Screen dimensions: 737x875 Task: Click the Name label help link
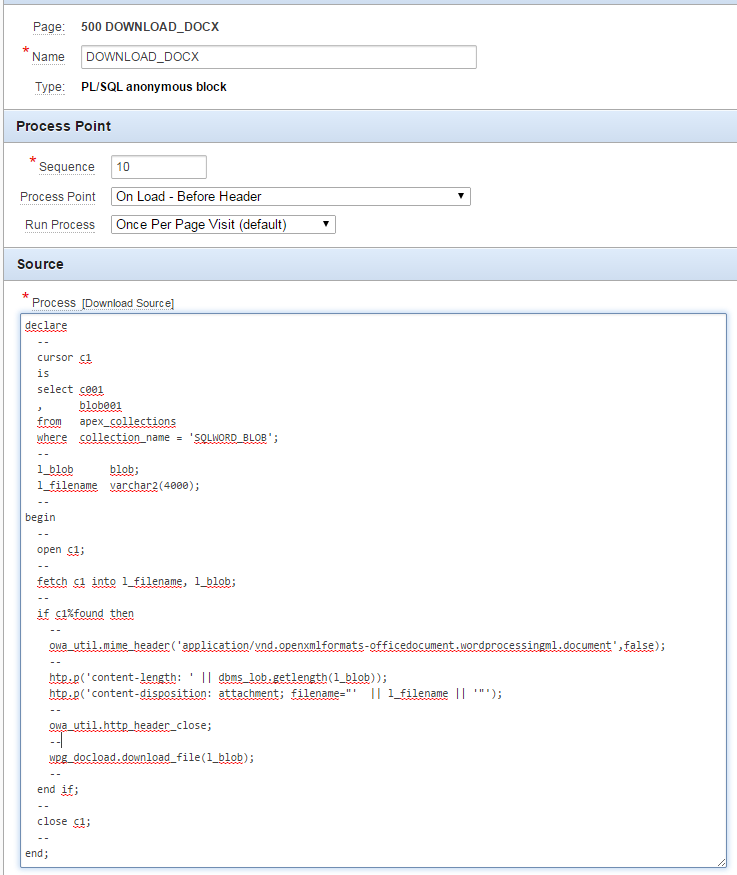pyautogui.click(x=48, y=57)
